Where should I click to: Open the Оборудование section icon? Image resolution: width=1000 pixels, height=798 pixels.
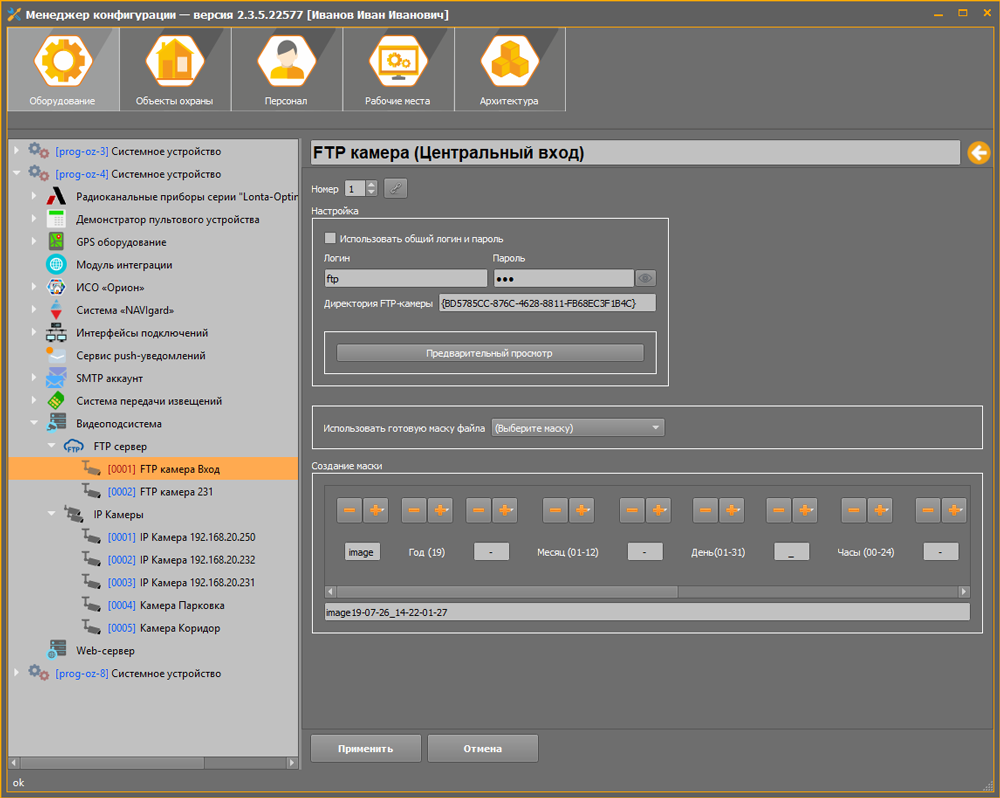(x=62, y=61)
